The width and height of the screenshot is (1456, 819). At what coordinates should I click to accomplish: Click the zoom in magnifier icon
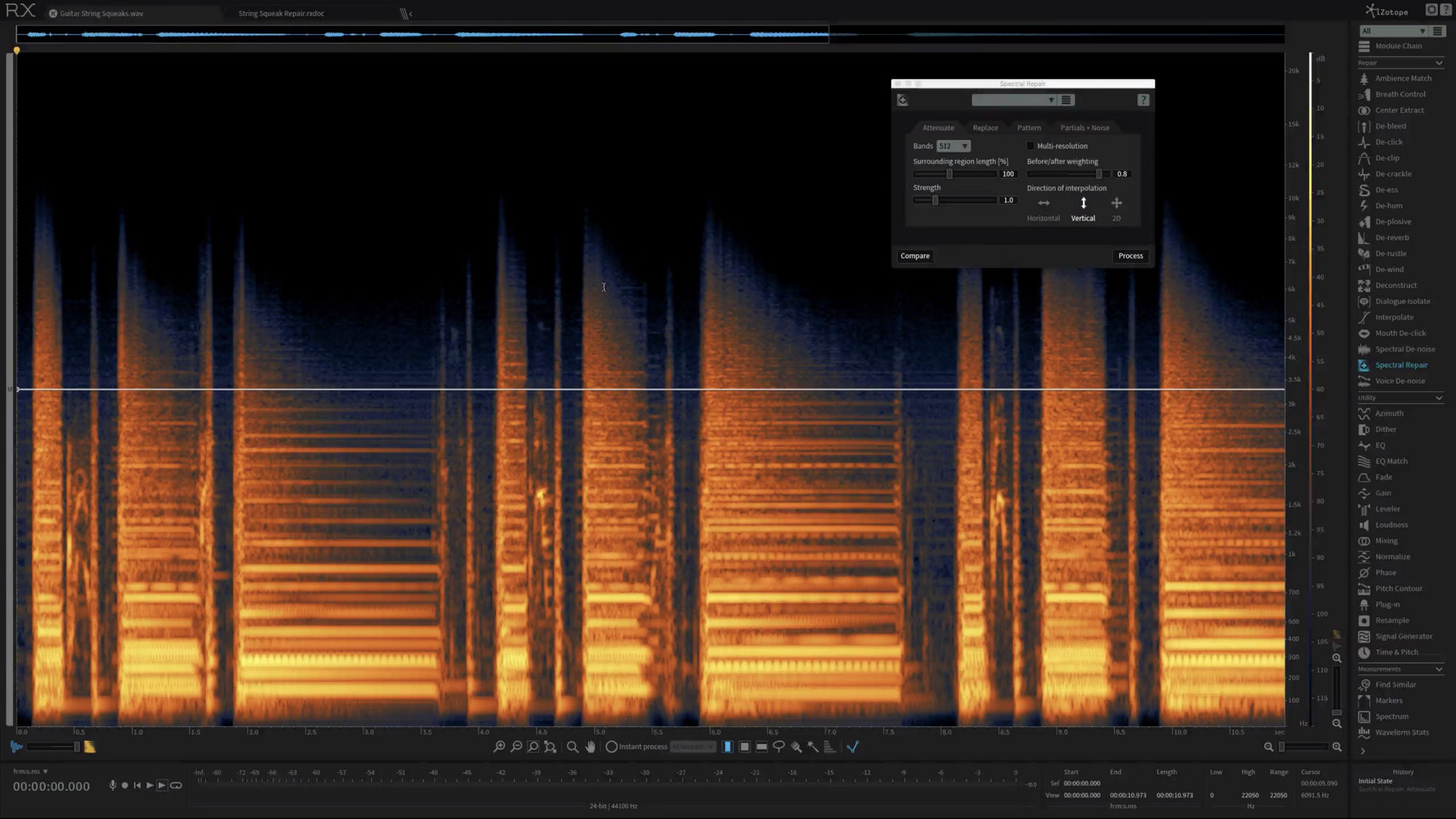499,747
